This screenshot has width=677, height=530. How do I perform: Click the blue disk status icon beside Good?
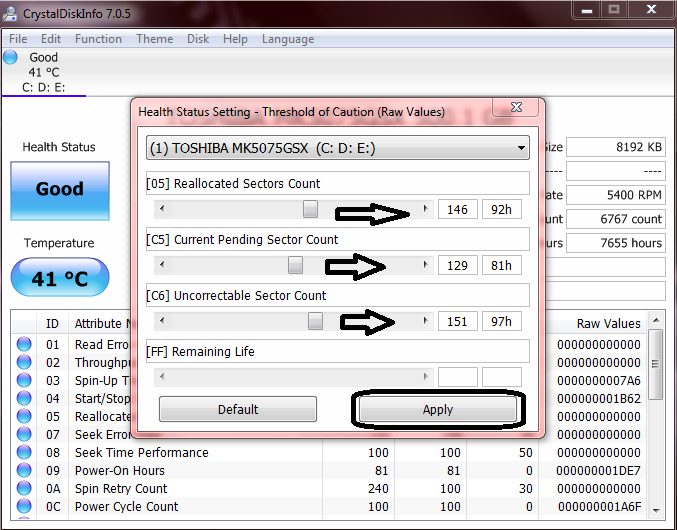10,57
